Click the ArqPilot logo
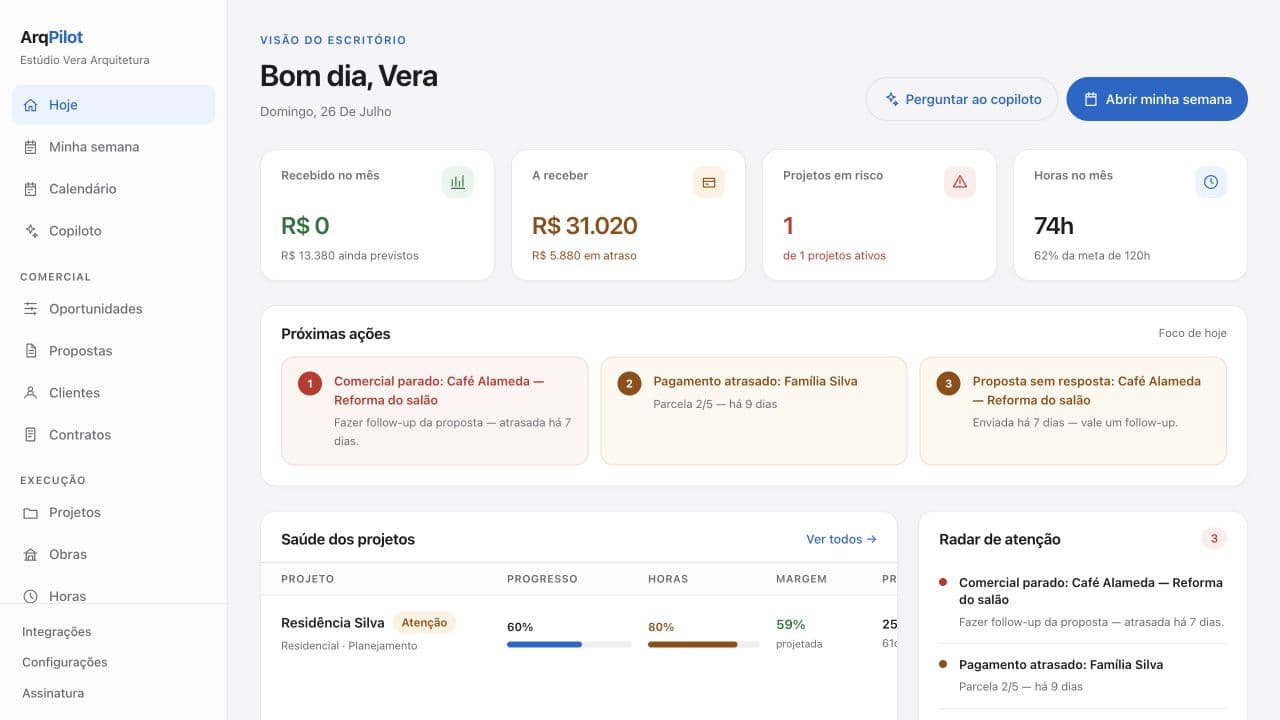1280x720 pixels. [x=52, y=37]
